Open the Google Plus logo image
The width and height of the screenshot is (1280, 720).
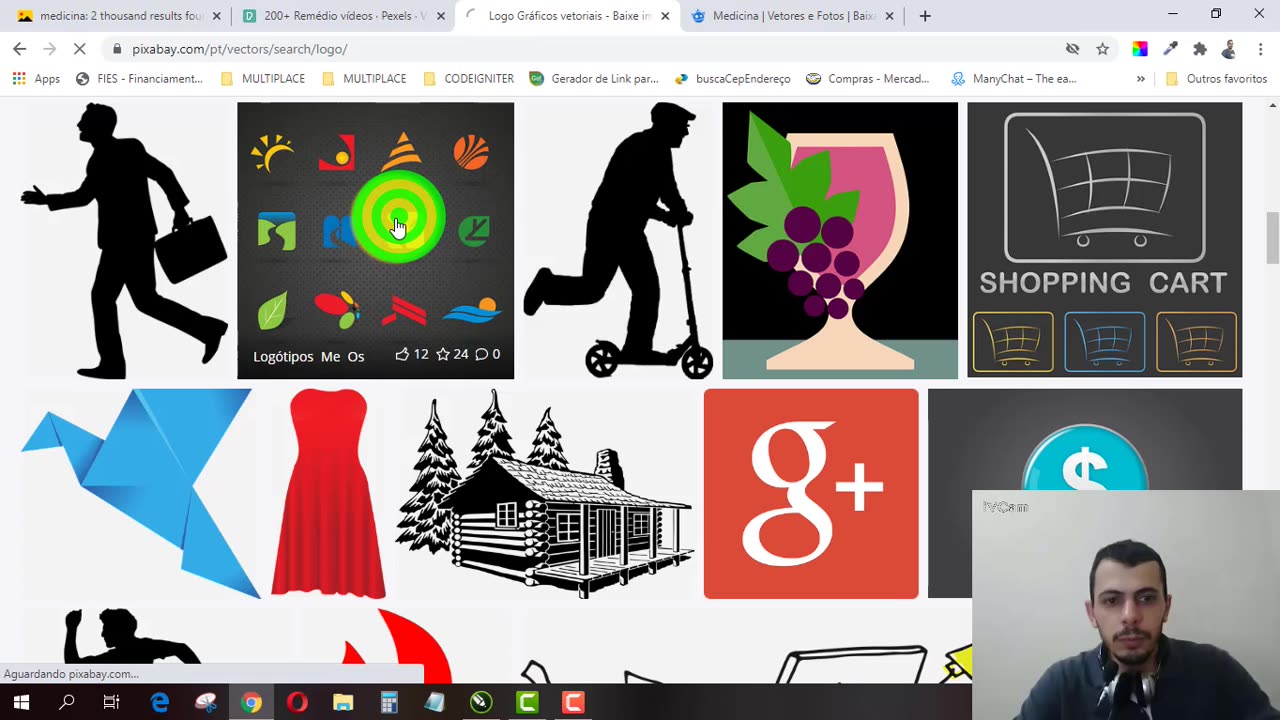(x=811, y=494)
